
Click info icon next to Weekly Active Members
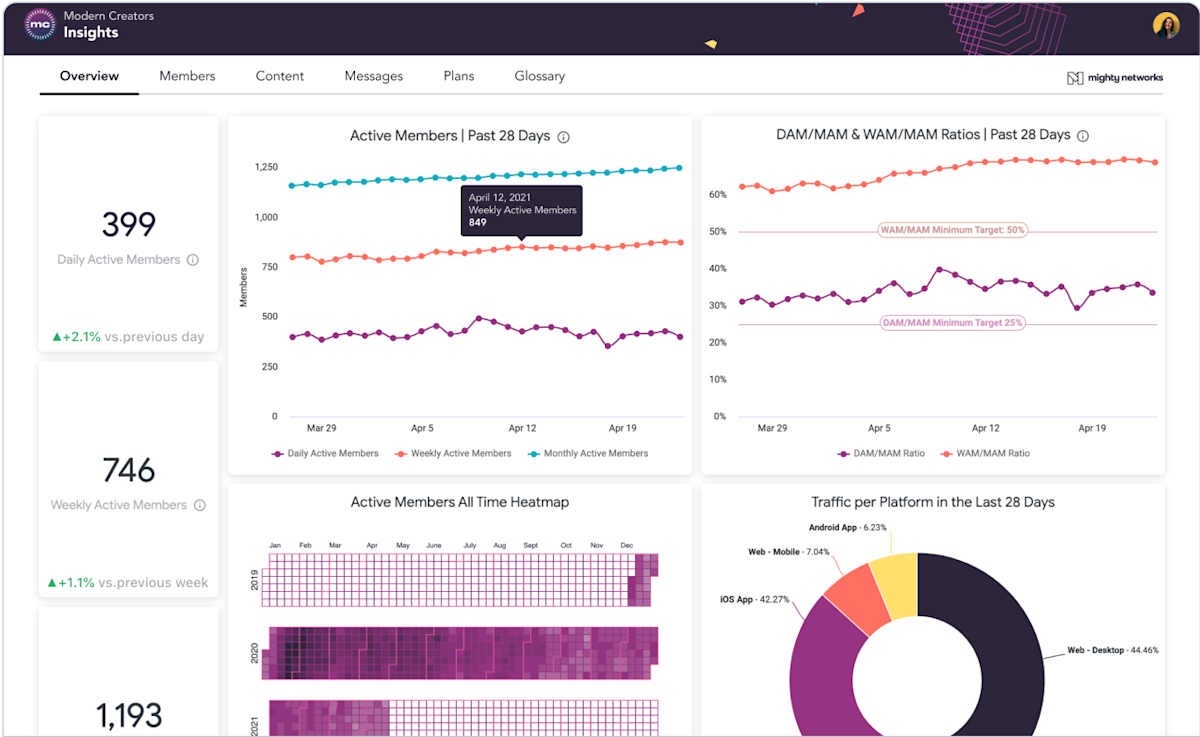(199, 506)
